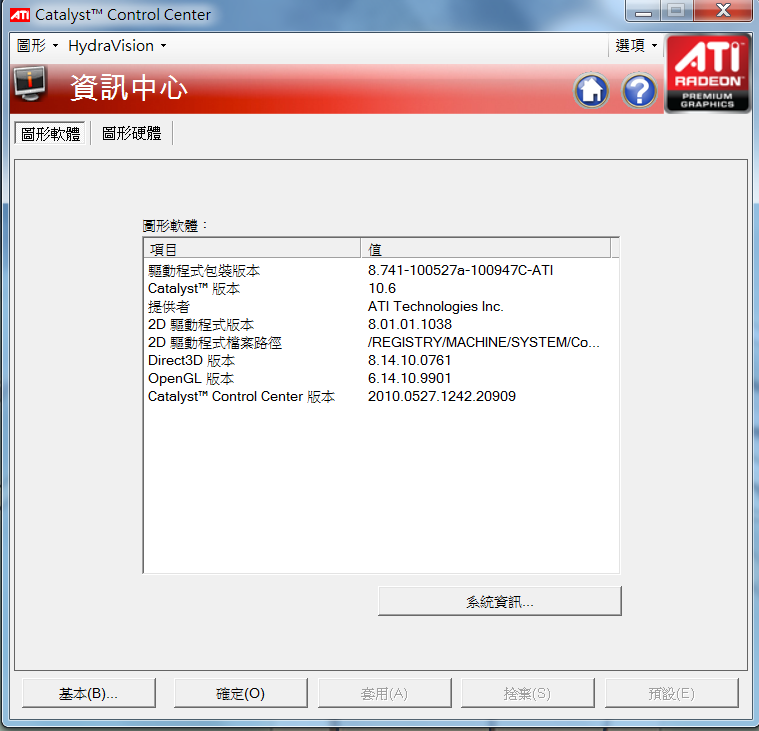
Task: Minimize the Catalyst Control Center window
Action: [643, 11]
